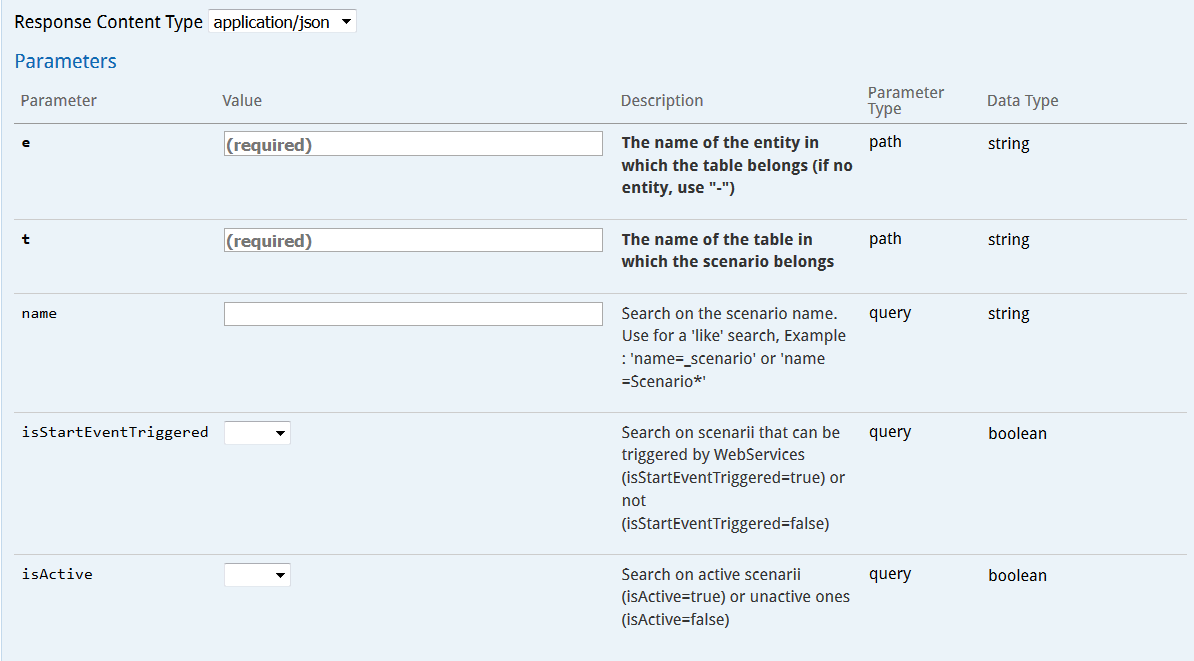Click the Parameters section heading
1194x661 pixels.
click(x=65, y=61)
